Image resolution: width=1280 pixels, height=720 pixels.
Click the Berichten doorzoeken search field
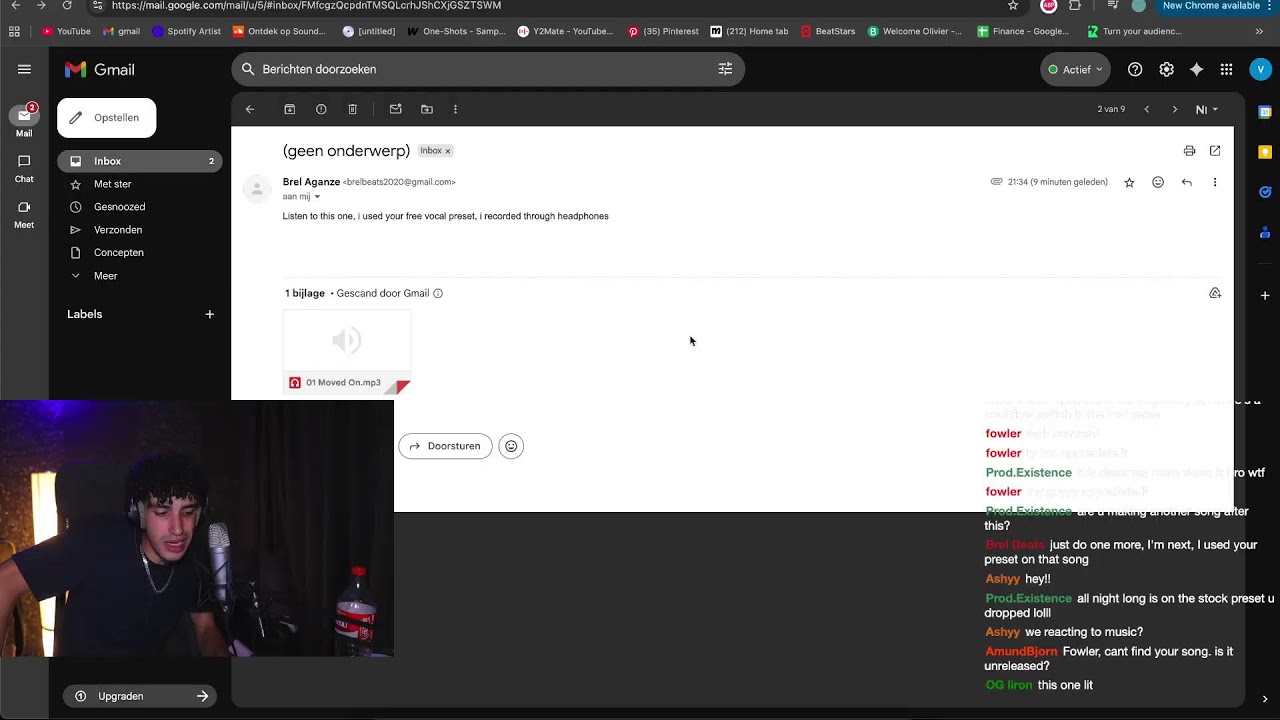tap(488, 69)
